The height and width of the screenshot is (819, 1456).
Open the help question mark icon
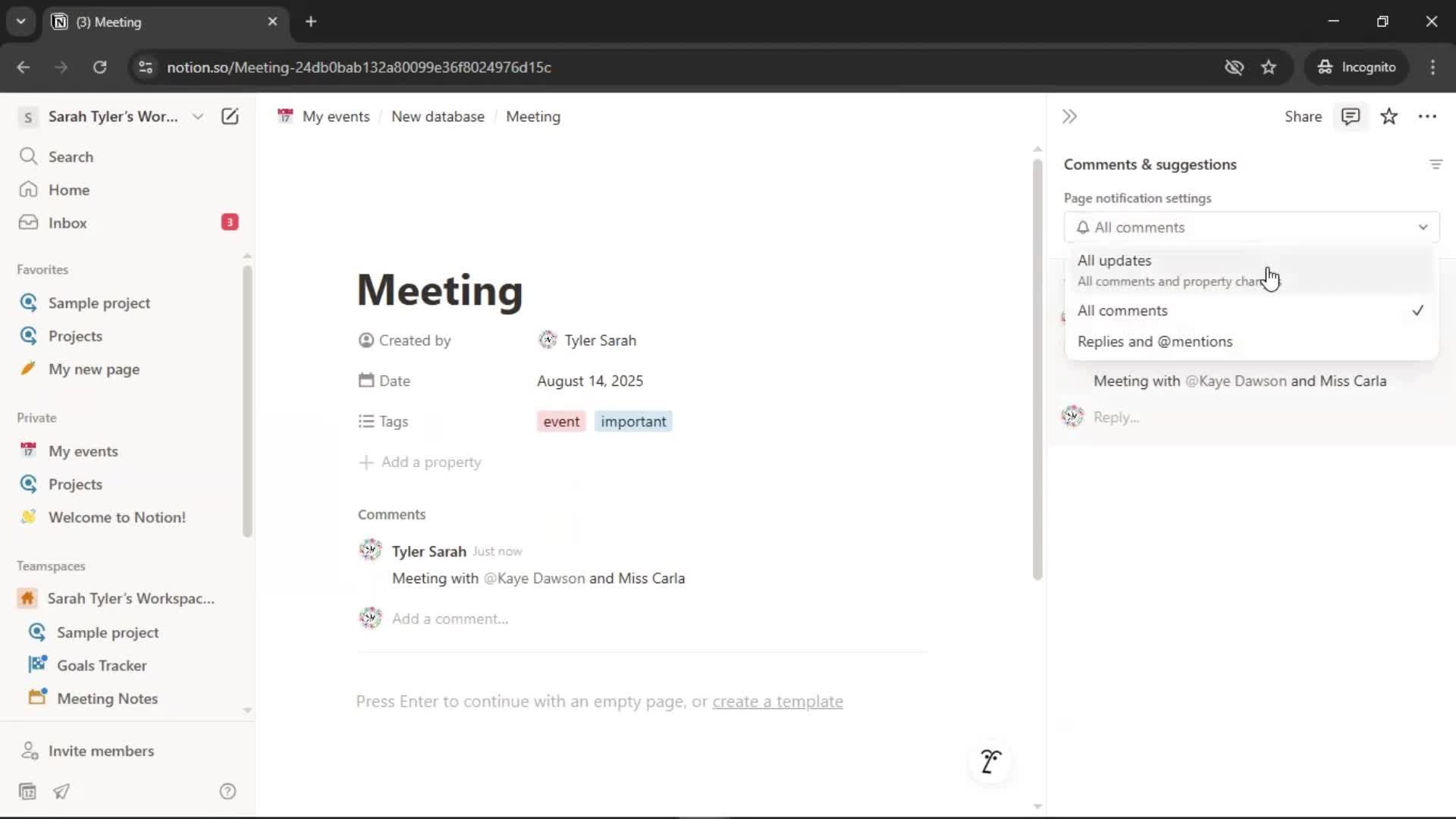(227, 791)
